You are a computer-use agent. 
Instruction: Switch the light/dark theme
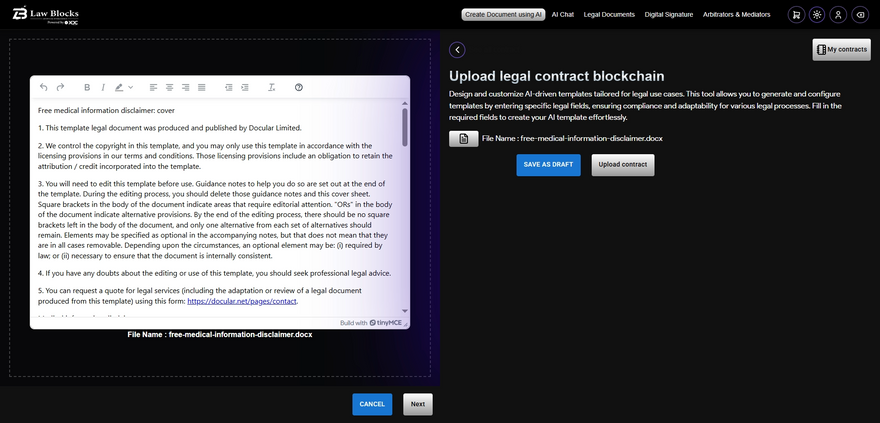(817, 15)
